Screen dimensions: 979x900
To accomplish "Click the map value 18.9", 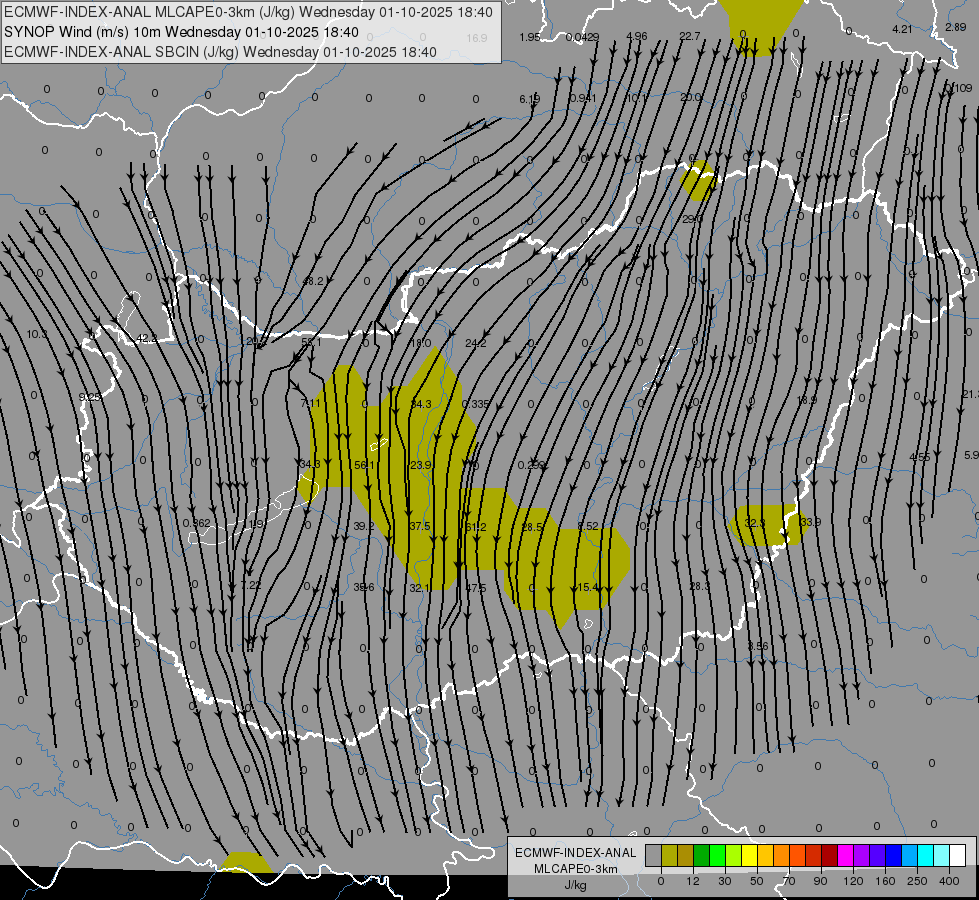I will pyautogui.click(x=807, y=399).
